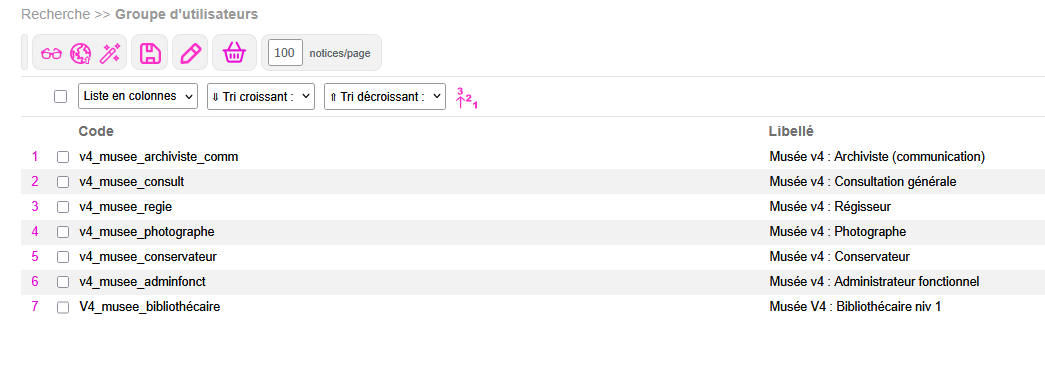The width and height of the screenshot is (1045, 366).
Task: Click the Code column header
Action: coord(96,131)
